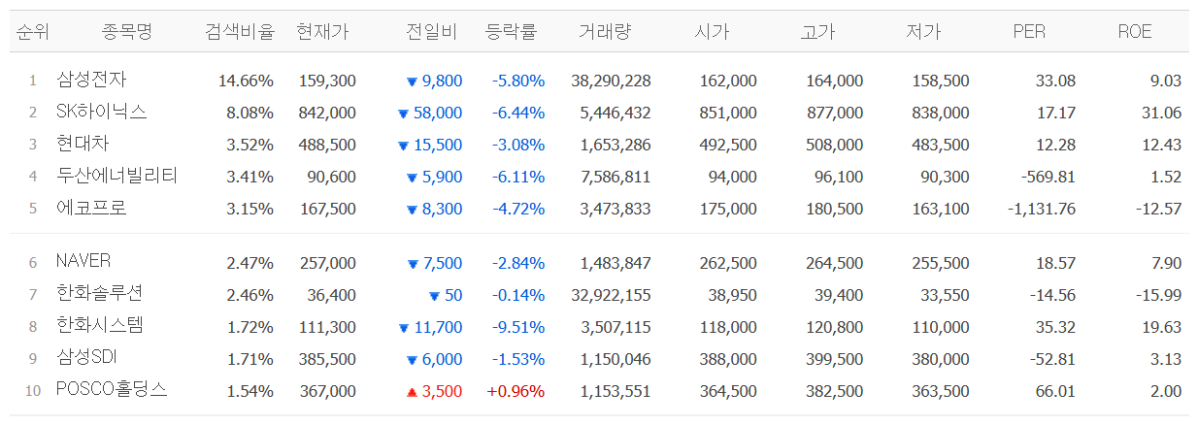1198x425 pixels.
Task: Open the POSCO홀딩스 stock link
Action: pyautogui.click(x=112, y=391)
